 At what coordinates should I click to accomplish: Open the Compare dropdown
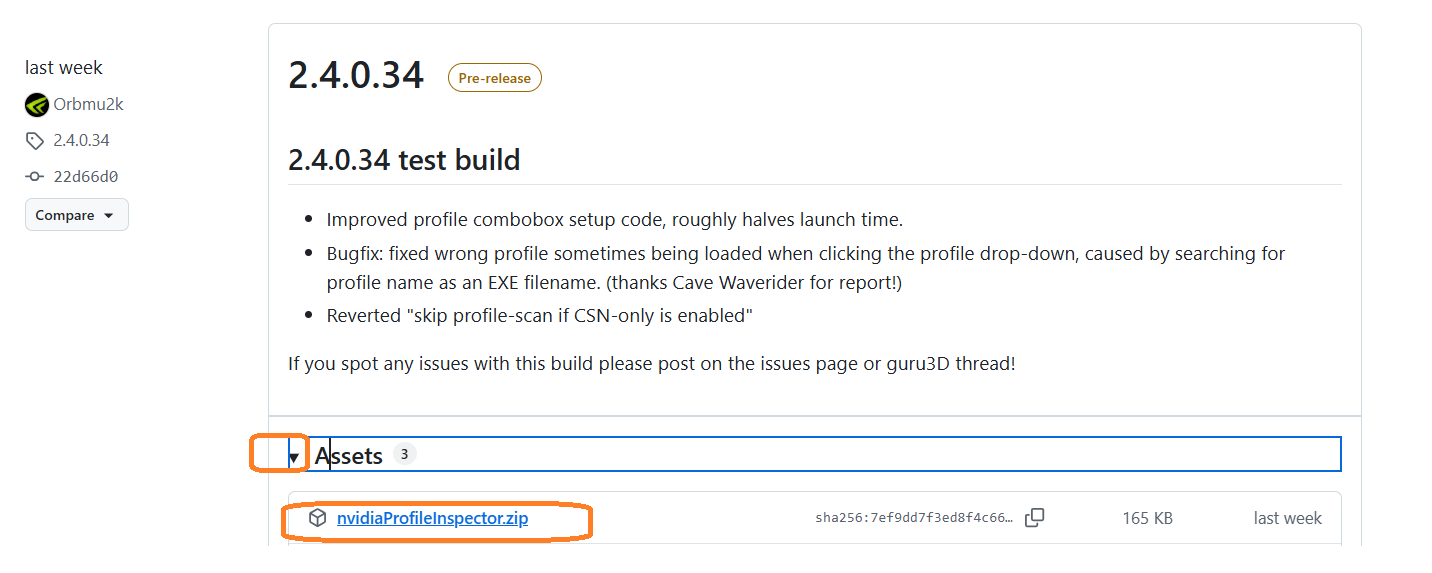click(76, 215)
